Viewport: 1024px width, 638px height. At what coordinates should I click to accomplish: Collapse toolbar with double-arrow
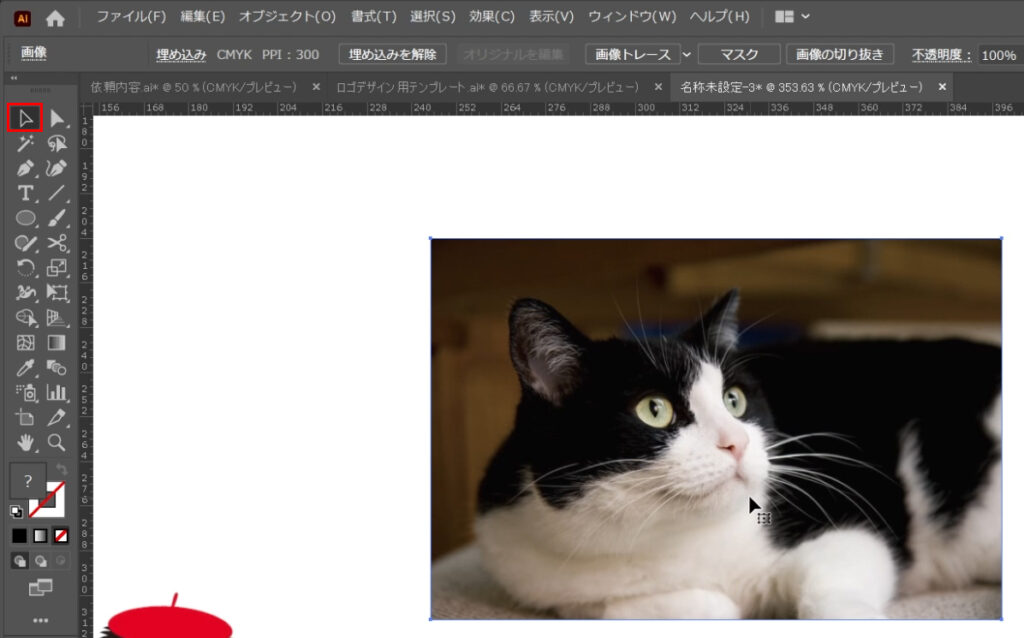pos(14,78)
